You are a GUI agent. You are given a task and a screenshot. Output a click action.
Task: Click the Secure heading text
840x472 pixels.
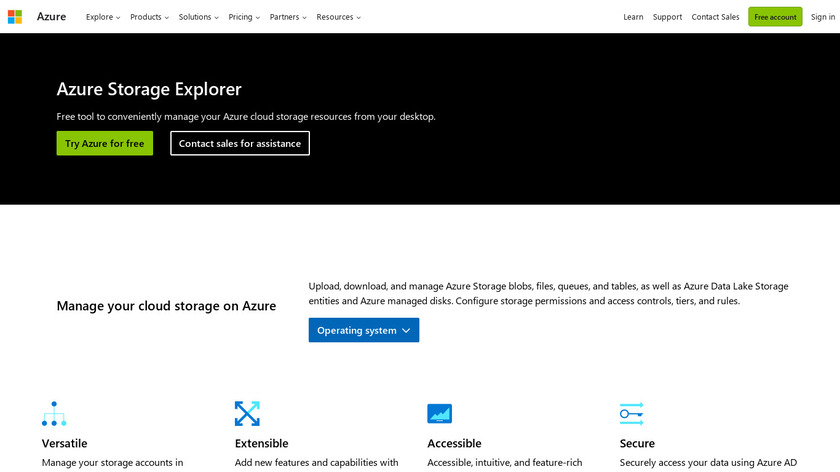[637, 443]
